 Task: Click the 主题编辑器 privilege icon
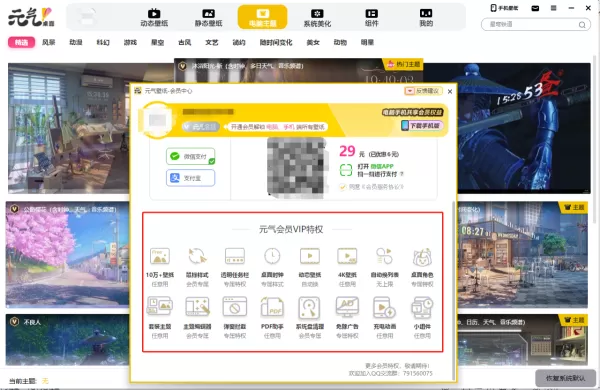(x=197, y=307)
